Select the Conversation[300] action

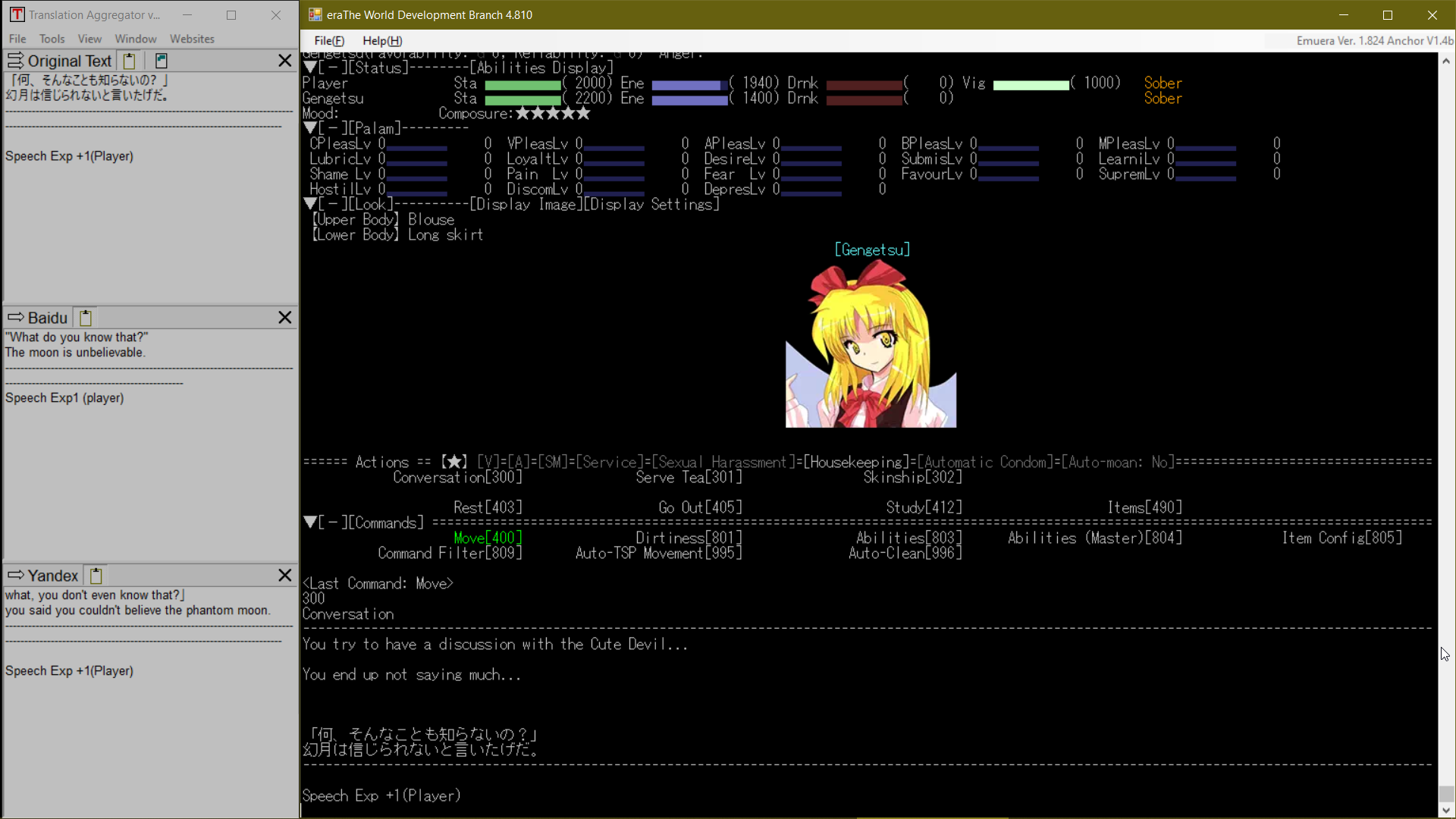coord(457,477)
